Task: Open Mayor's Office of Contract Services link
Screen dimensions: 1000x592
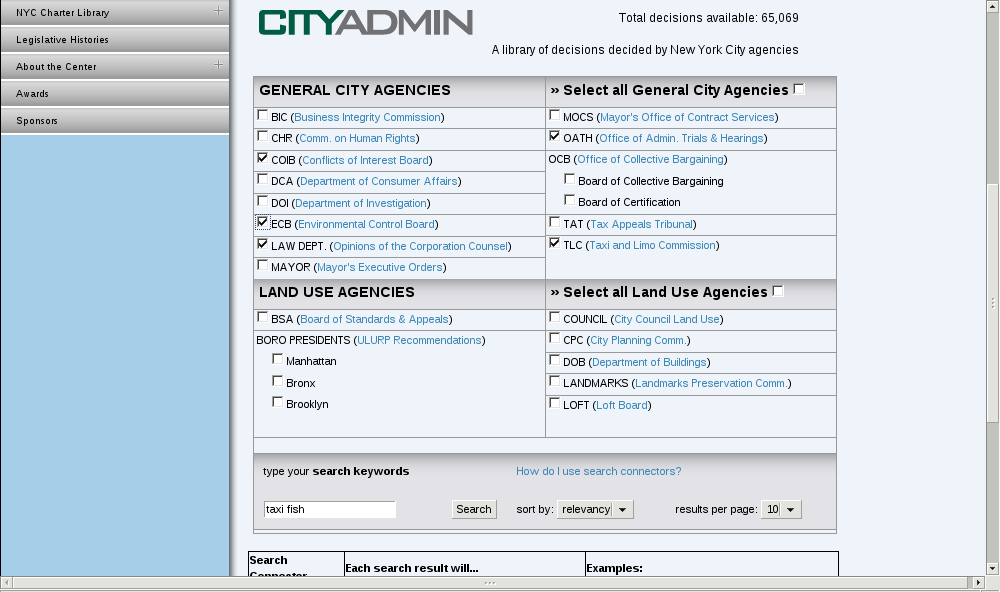Action: [x=688, y=117]
